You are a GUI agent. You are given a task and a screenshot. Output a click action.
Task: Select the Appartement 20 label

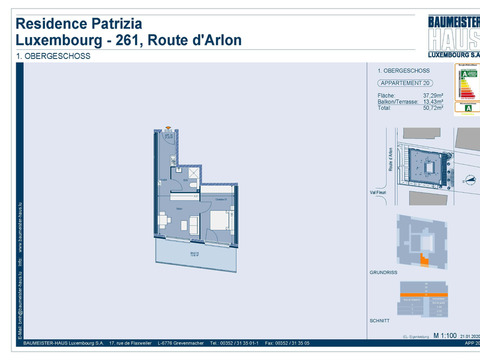405,83
